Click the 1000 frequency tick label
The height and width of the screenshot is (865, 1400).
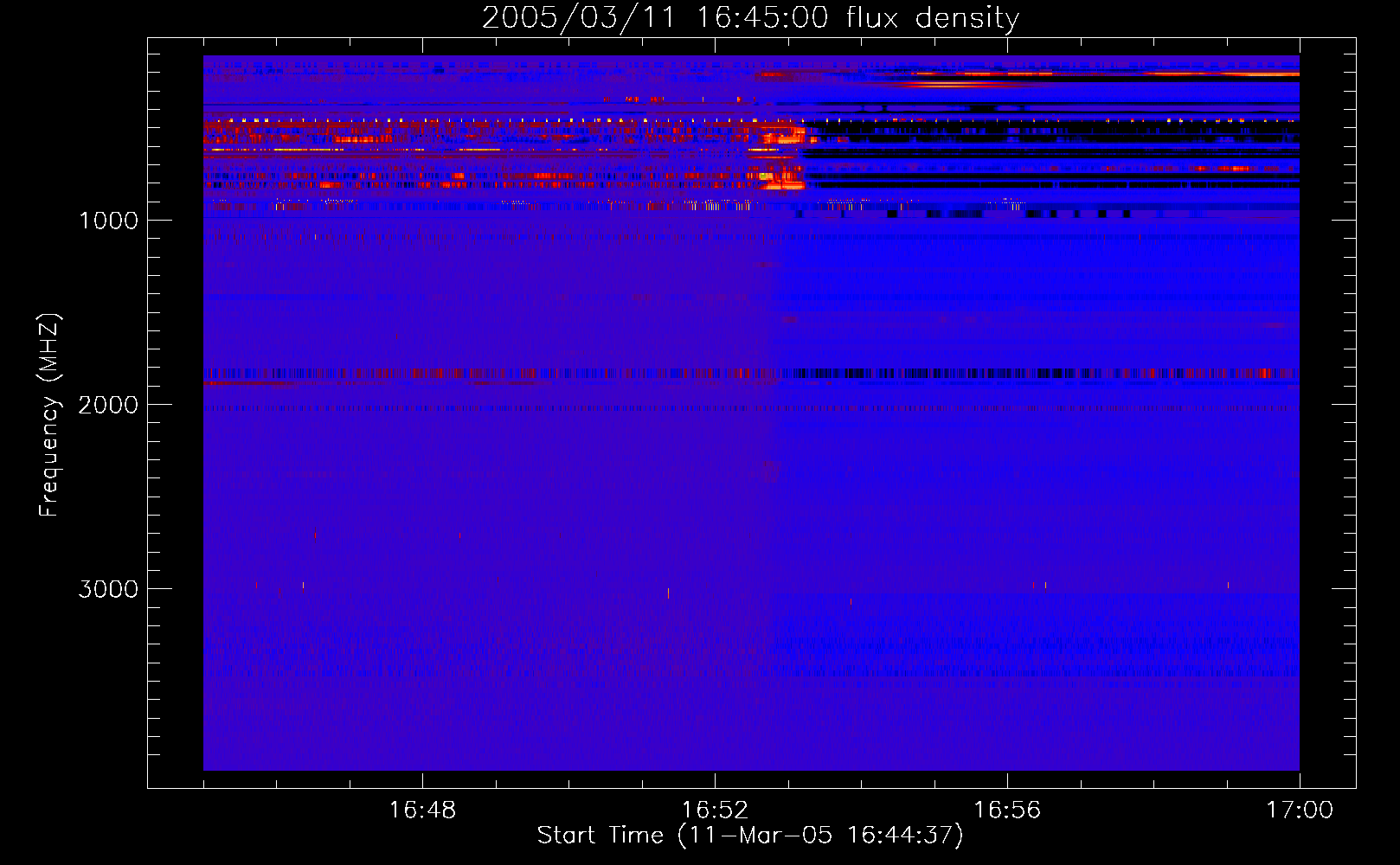pos(108,221)
